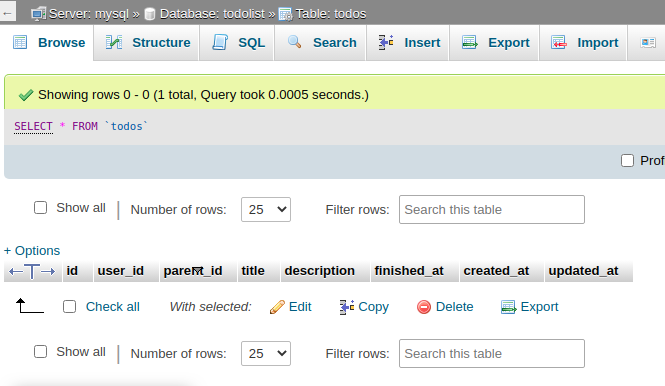Click the server icon in breadcrumb
This screenshot has width=665, height=386.
[x=39, y=14]
